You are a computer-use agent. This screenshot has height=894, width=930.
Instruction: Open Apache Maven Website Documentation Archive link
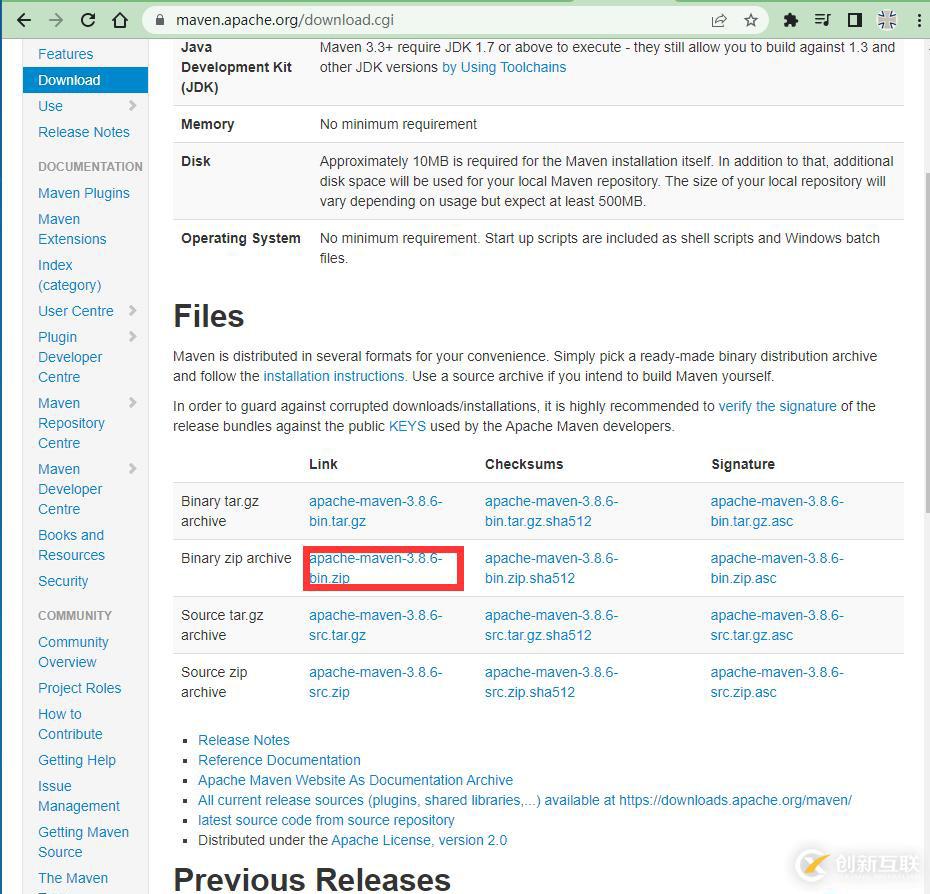coord(355,780)
